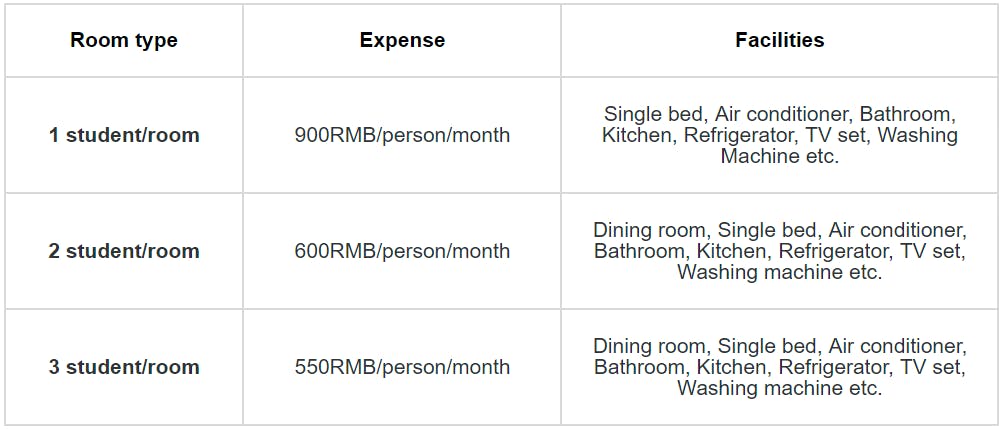The width and height of the screenshot is (1003, 429).
Task: Click the 550RMB/person/month expense cell
Action: (402, 367)
